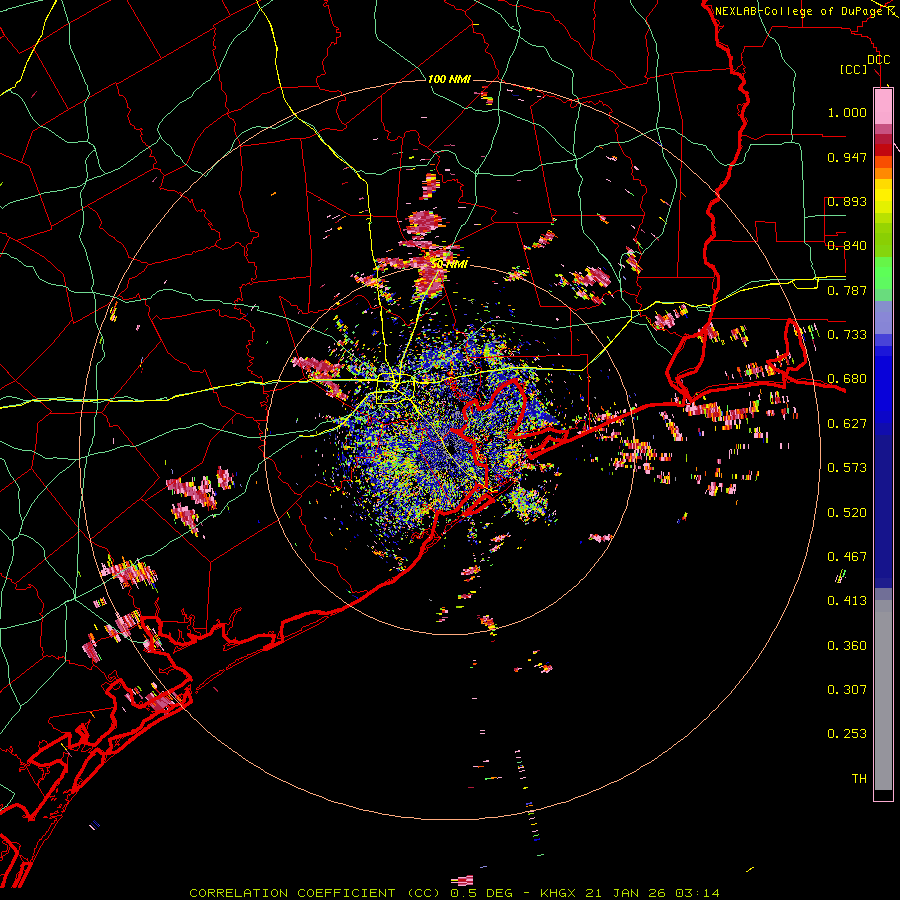
Task: Select the 0.467 legend value
Action: point(847,557)
